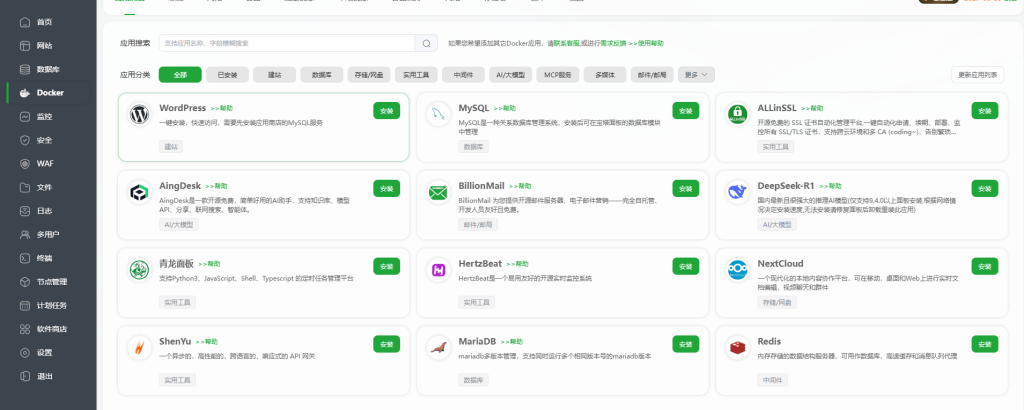Open the WordPress >>帮助 link

pos(221,108)
